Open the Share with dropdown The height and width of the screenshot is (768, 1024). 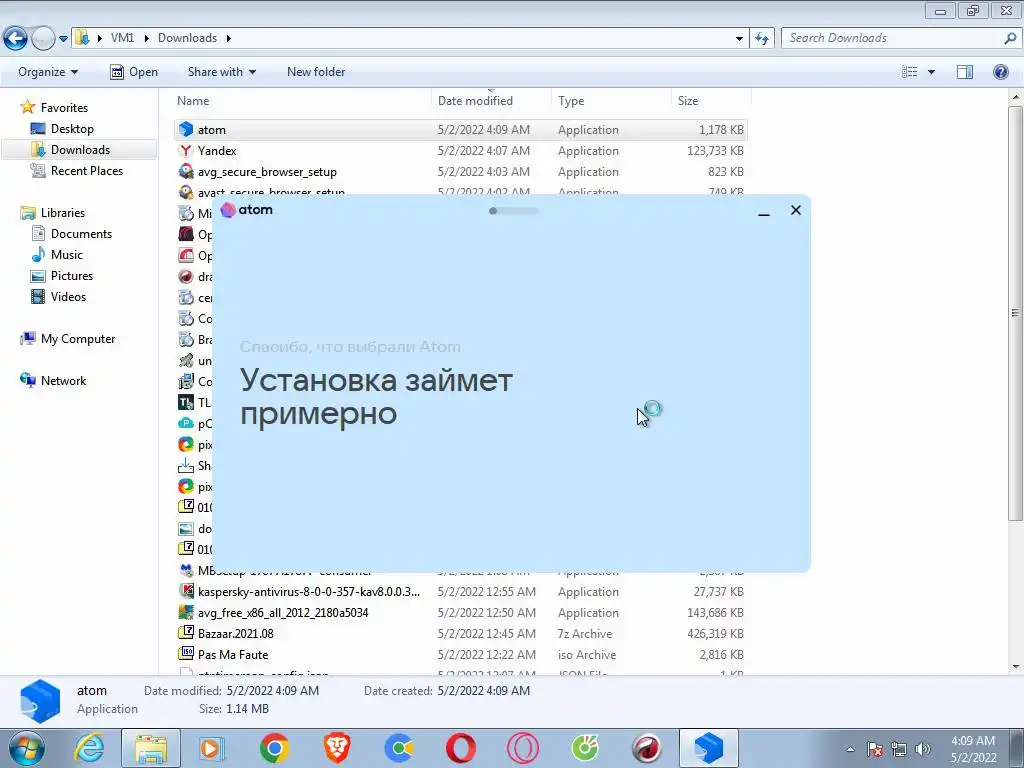click(x=221, y=72)
